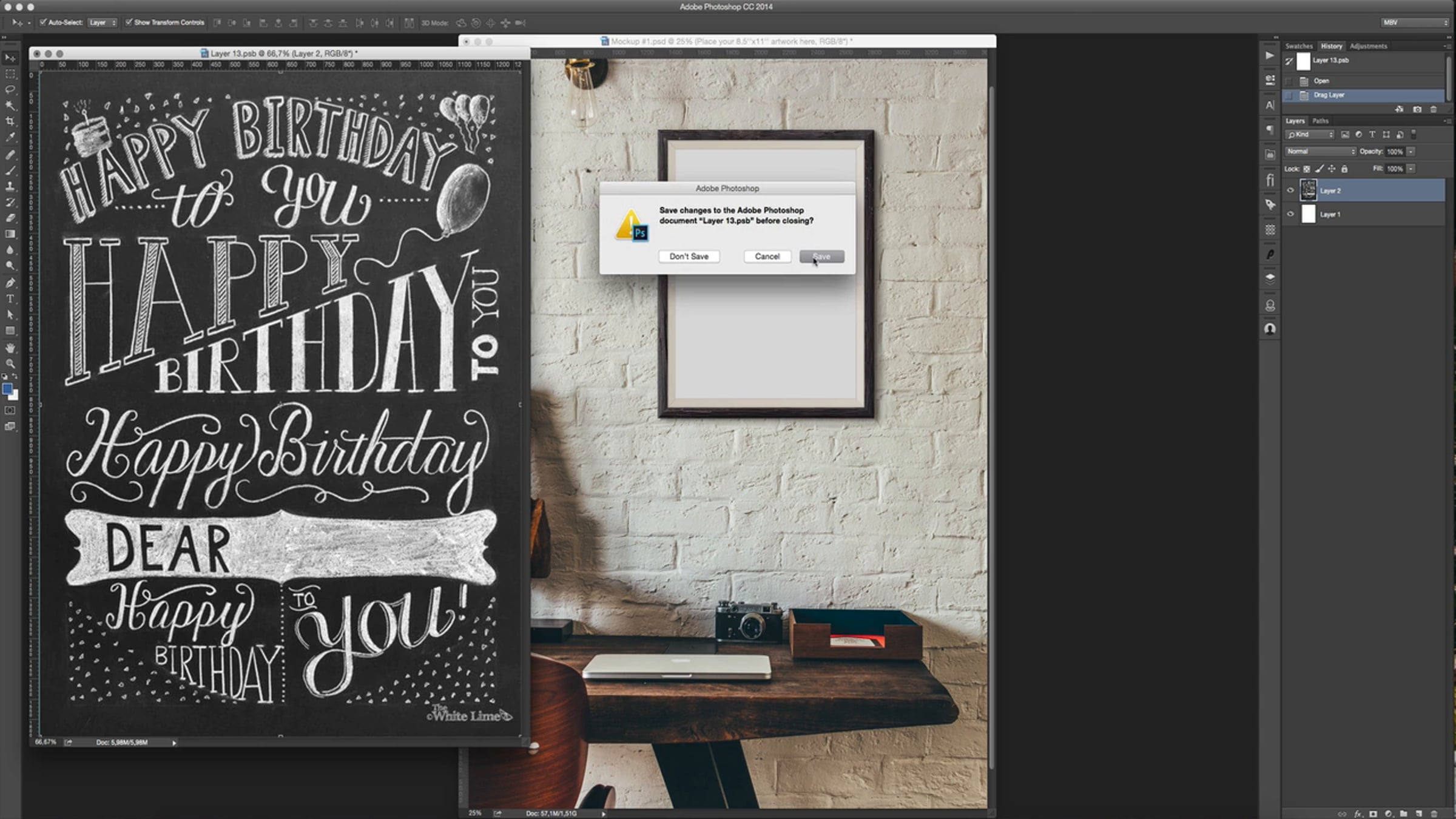Click Cancel in the dialog
Screen dimensions: 1456x819
click(x=767, y=257)
